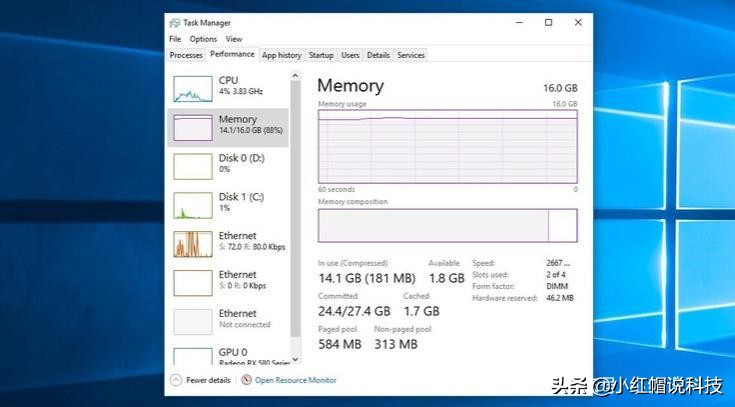Select the GPU 0 graph thumbnail

193,357
